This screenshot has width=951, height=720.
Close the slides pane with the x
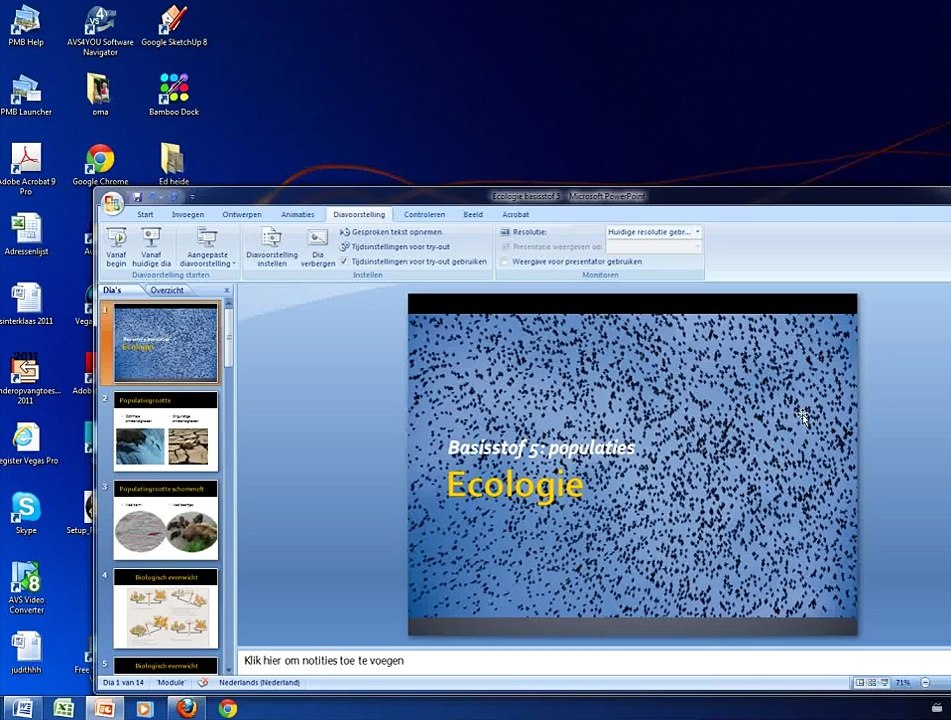(227, 290)
